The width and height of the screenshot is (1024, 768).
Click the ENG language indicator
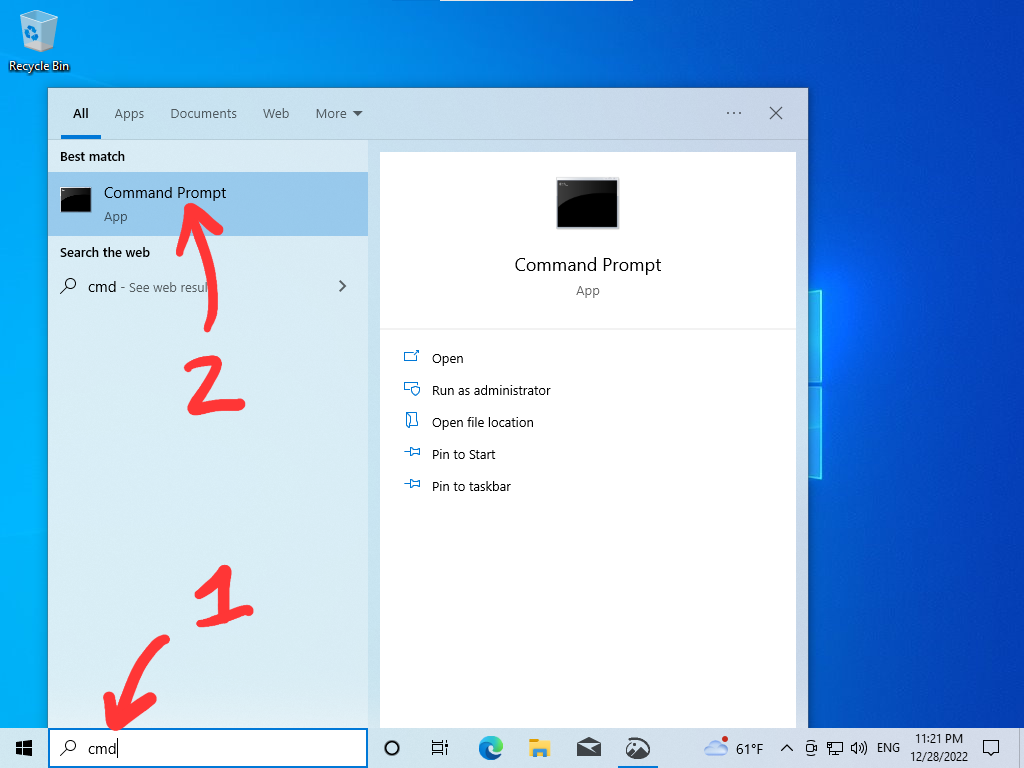(888, 748)
